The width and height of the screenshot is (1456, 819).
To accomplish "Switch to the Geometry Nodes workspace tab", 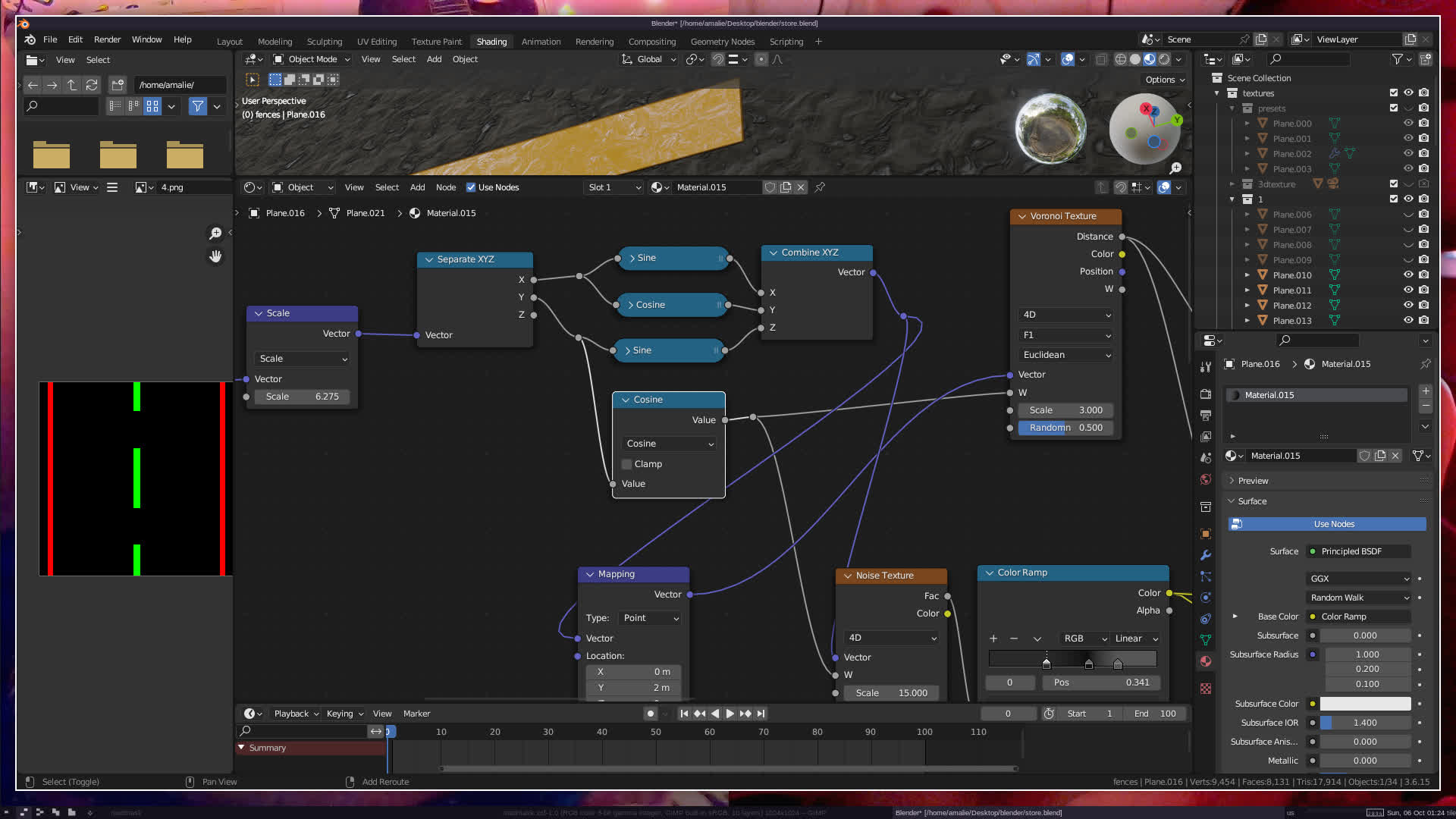I will (722, 42).
